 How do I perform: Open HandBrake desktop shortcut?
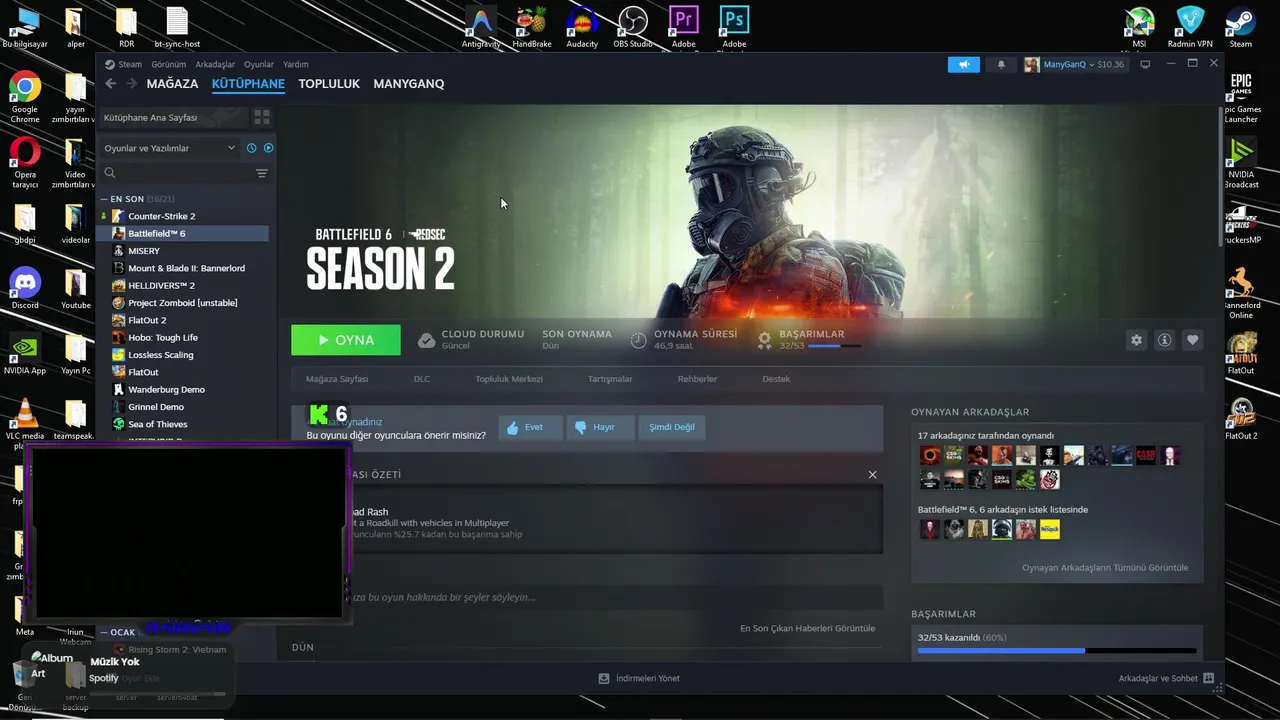(x=531, y=27)
